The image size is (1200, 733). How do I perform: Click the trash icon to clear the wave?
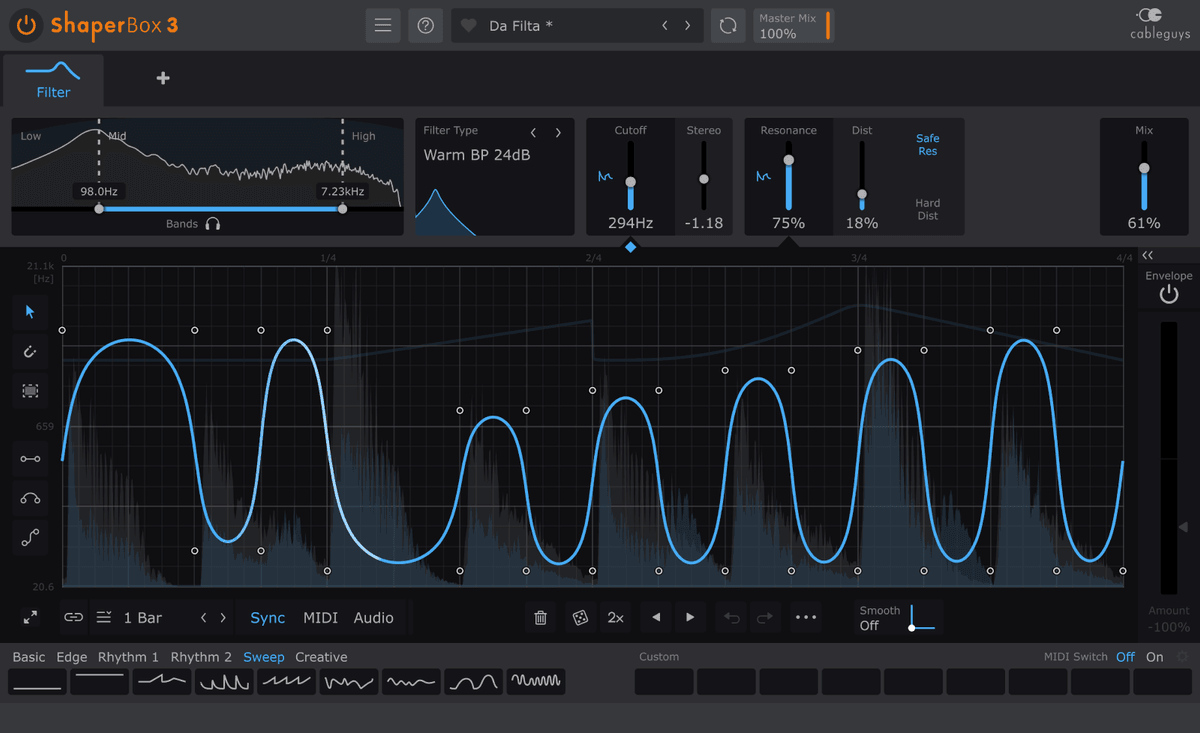[540, 618]
